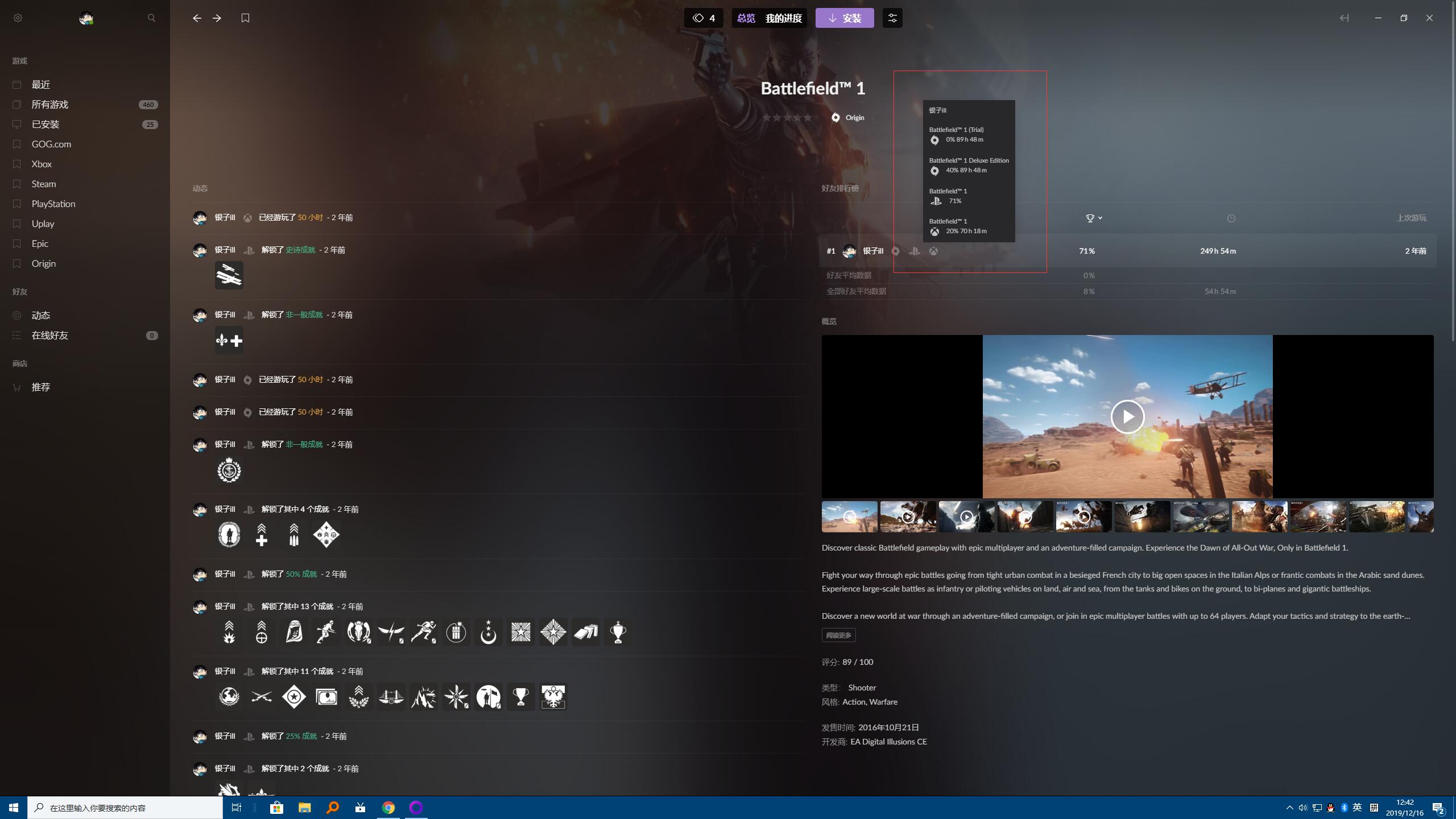Sort leaderboard by 上次游玩 column

click(1411, 218)
